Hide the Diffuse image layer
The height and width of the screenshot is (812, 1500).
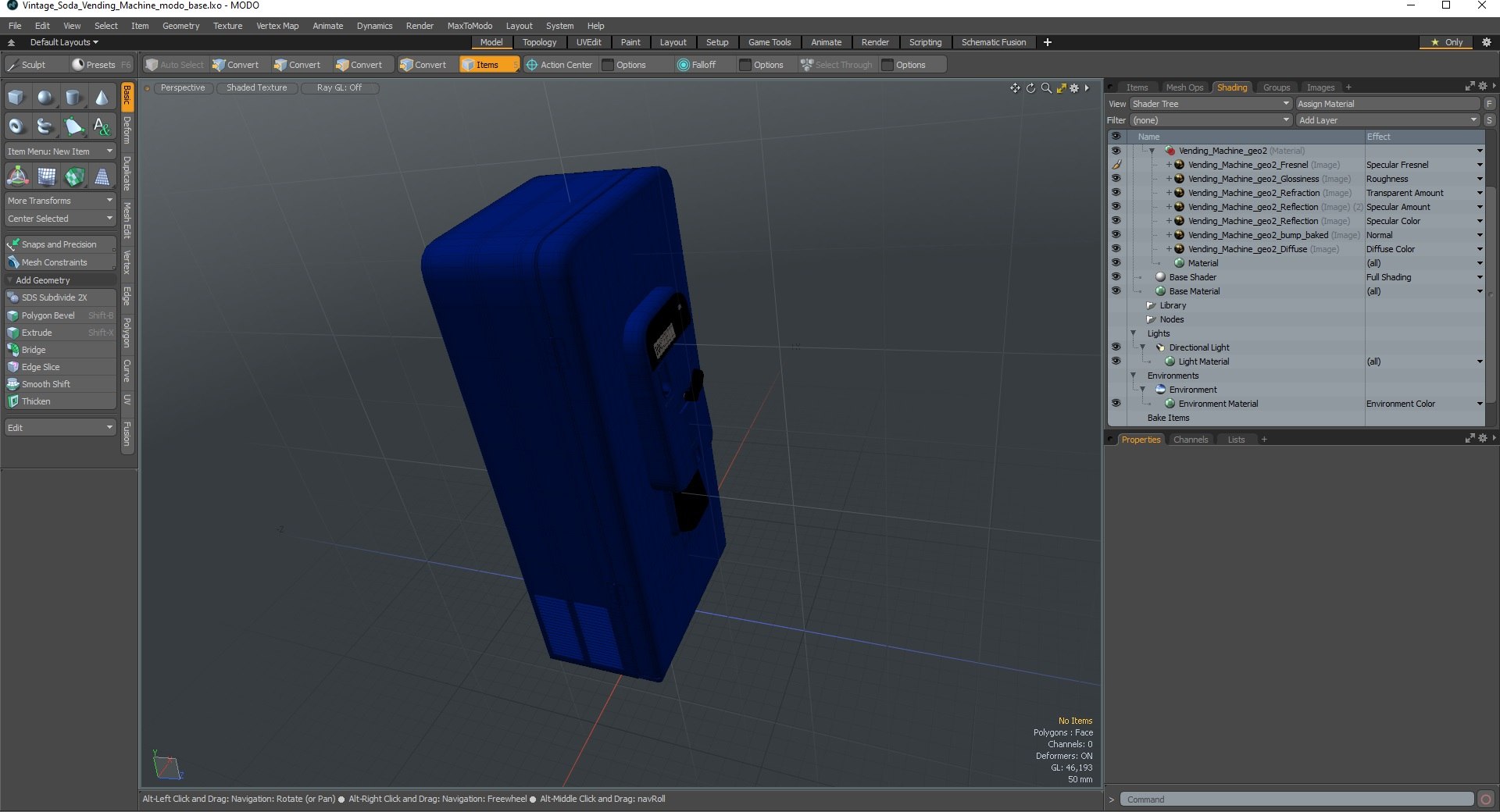coord(1116,249)
